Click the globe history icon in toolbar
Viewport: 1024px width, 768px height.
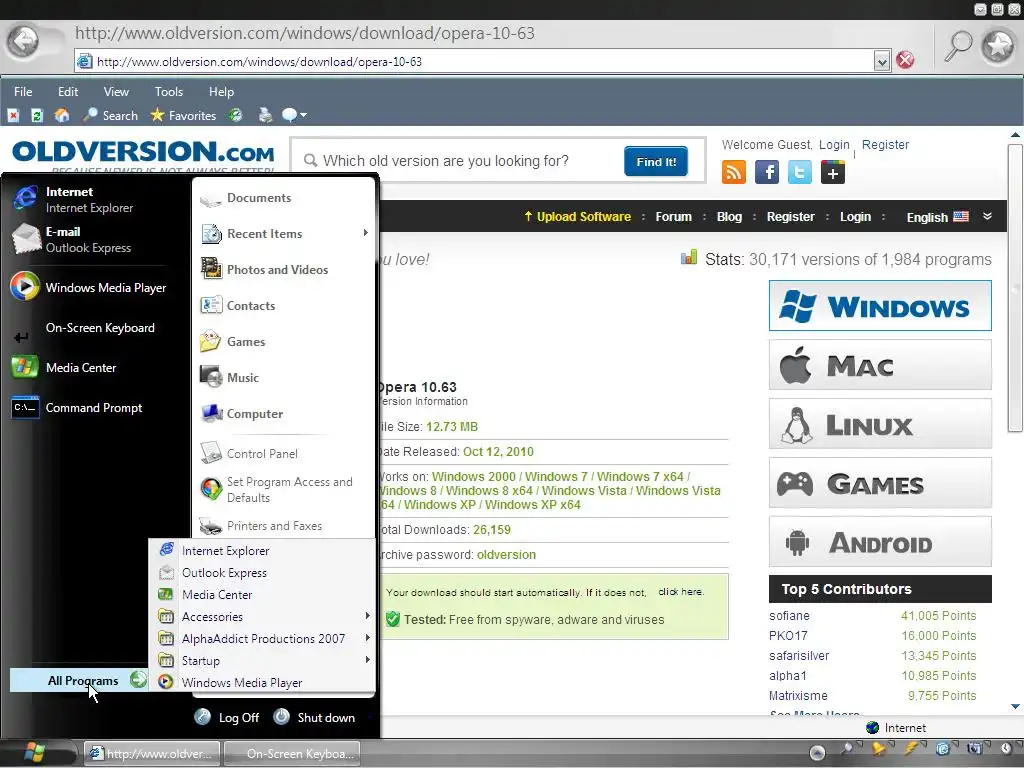236,116
